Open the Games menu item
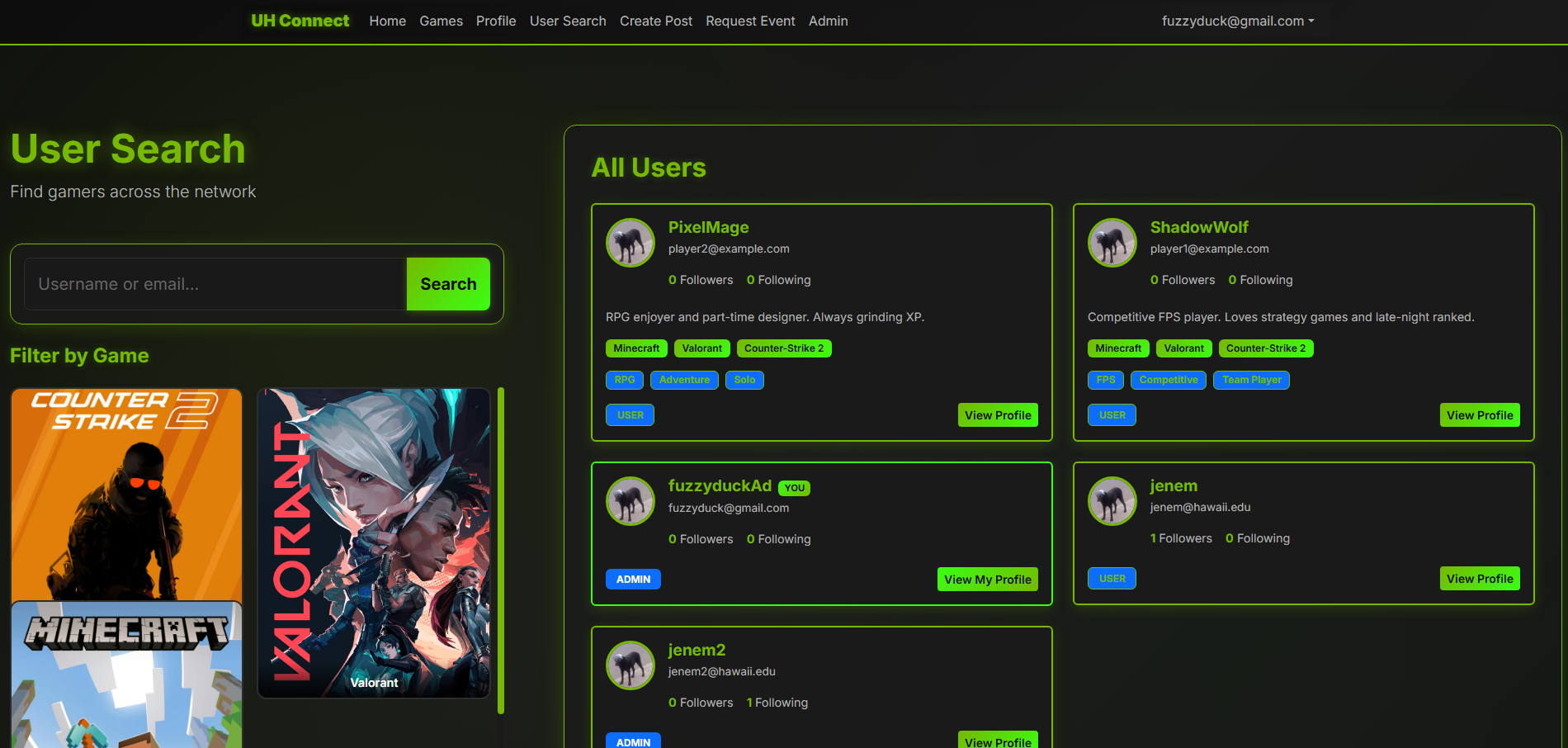Screen dimensions: 1568x748 point(441,21)
